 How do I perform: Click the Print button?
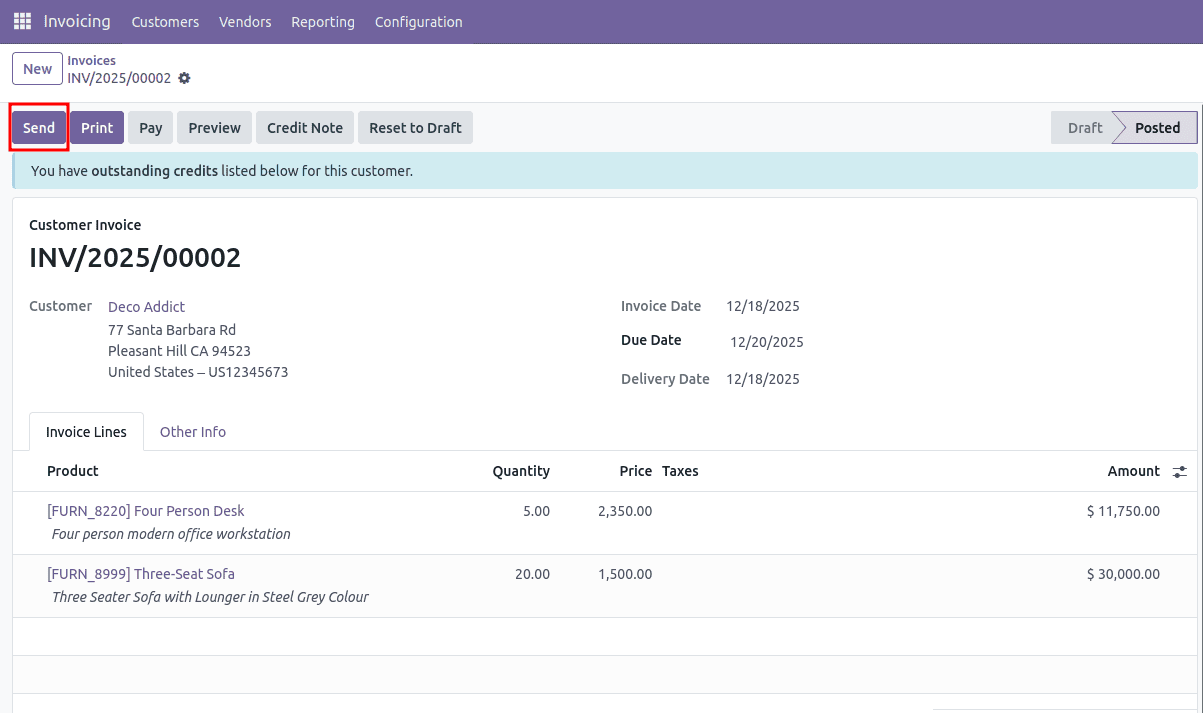[x=96, y=127]
